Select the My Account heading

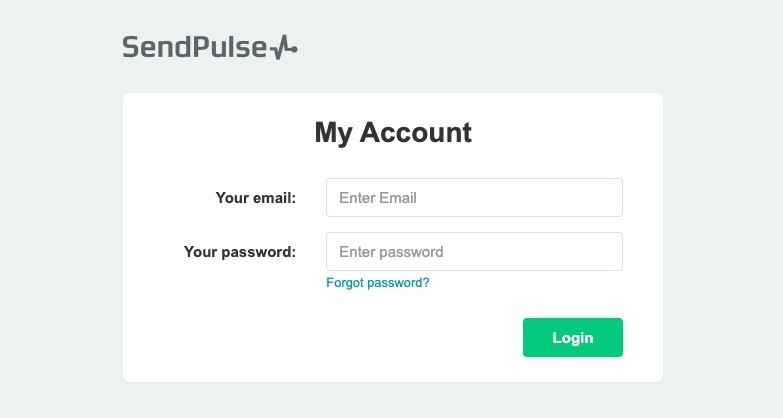click(393, 132)
